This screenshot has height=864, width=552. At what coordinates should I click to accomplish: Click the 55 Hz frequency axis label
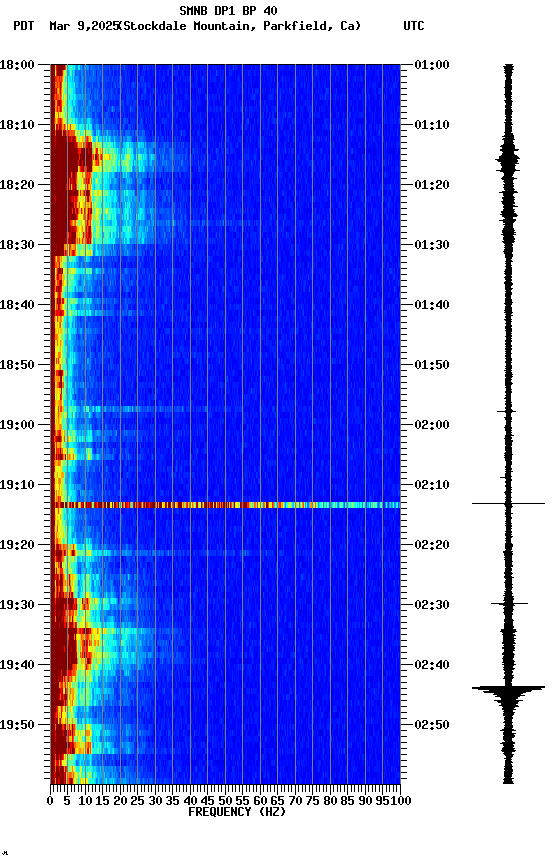pyautogui.click(x=243, y=801)
